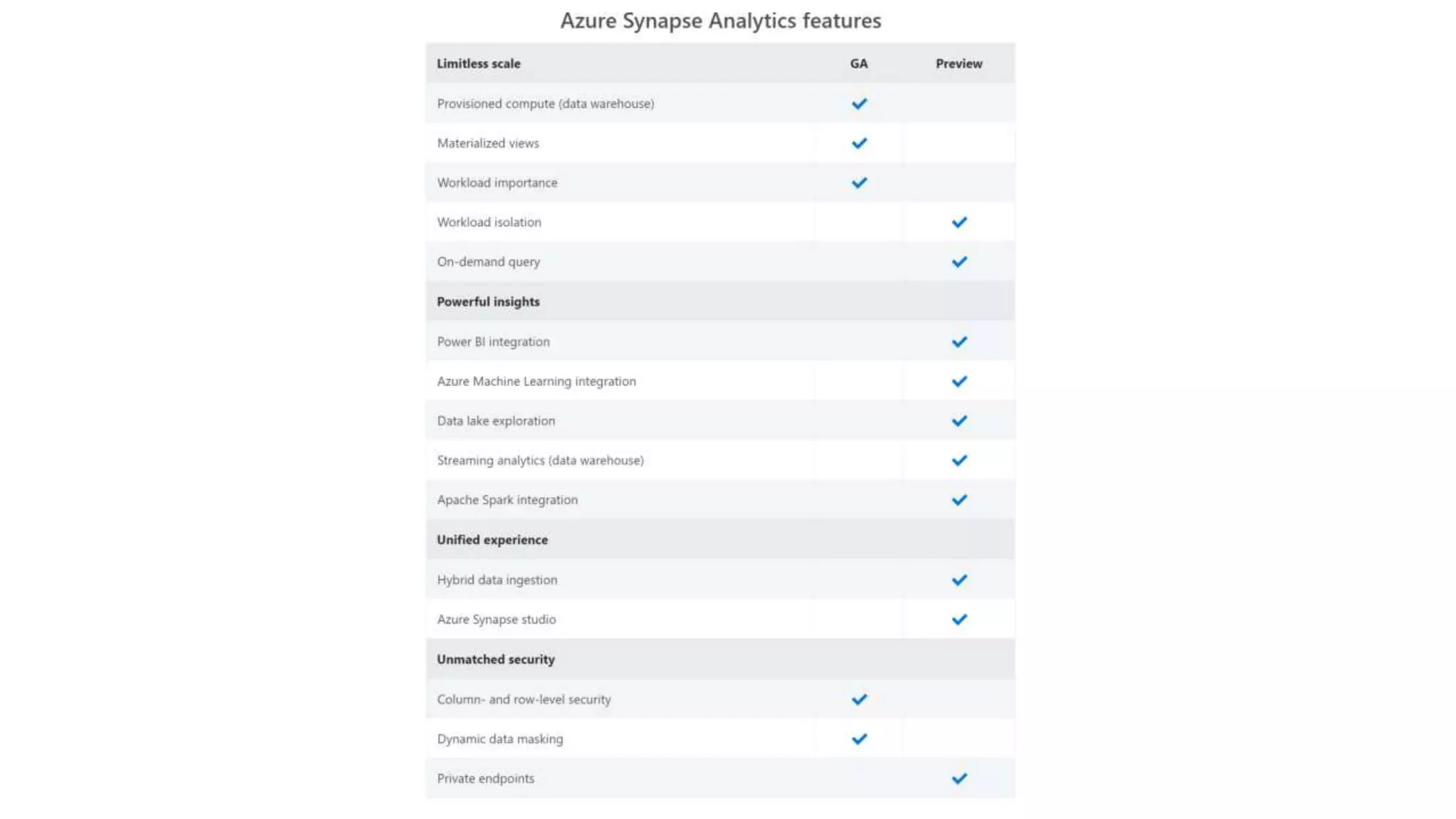Click the On-demand query Preview checkmark
The width and height of the screenshot is (1456, 819).
click(x=959, y=262)
